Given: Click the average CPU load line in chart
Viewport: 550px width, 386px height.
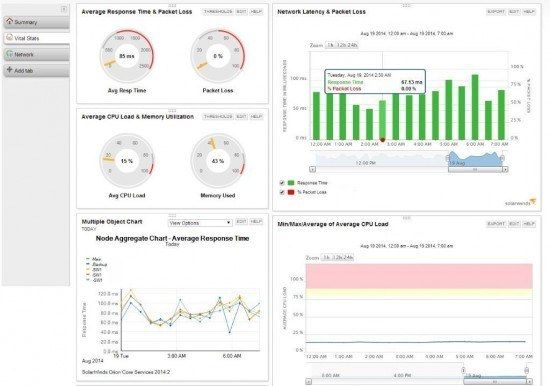Looking at the screenshot, I should [416, 341].
